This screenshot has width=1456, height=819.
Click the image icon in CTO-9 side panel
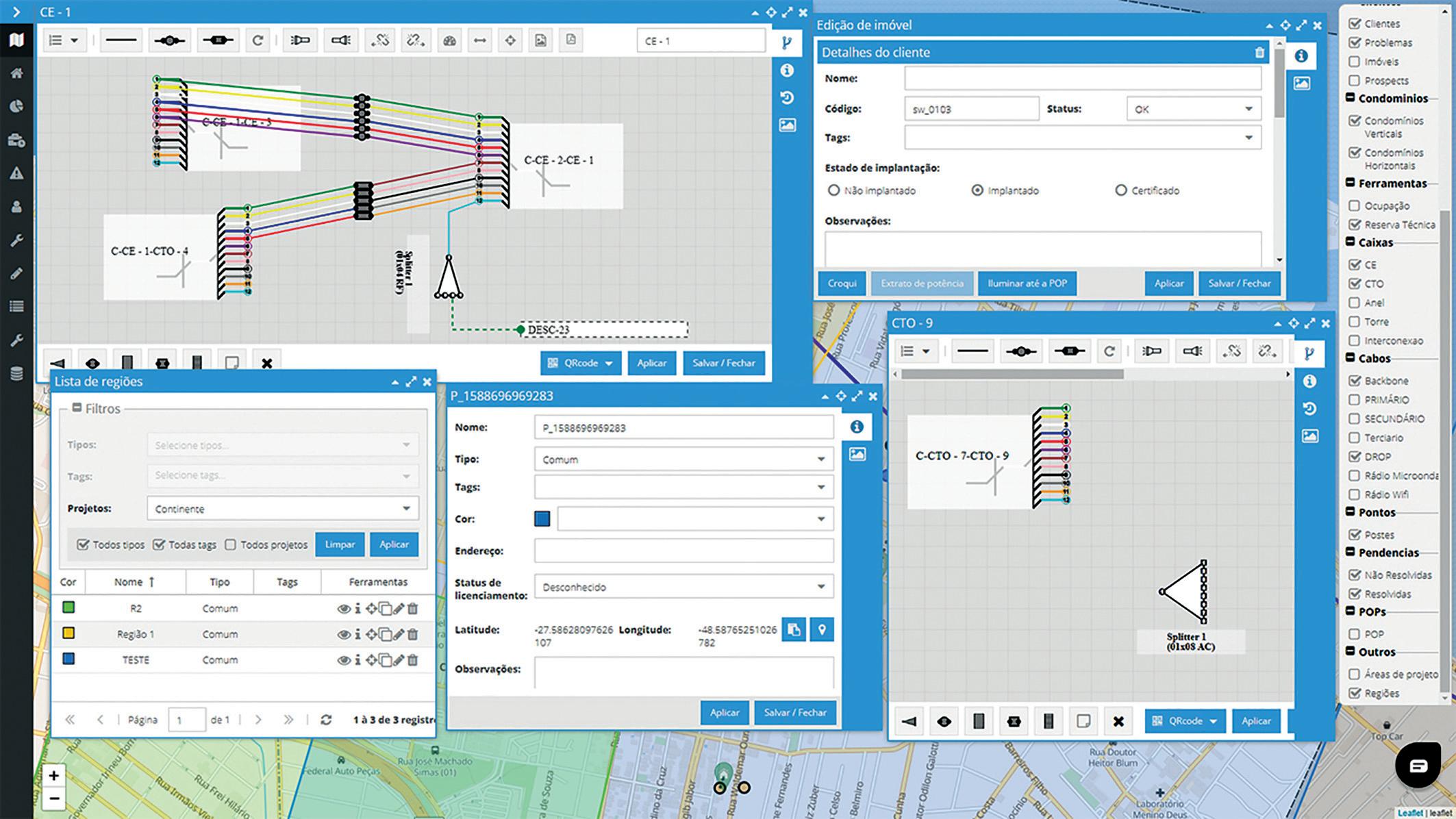1309,436
